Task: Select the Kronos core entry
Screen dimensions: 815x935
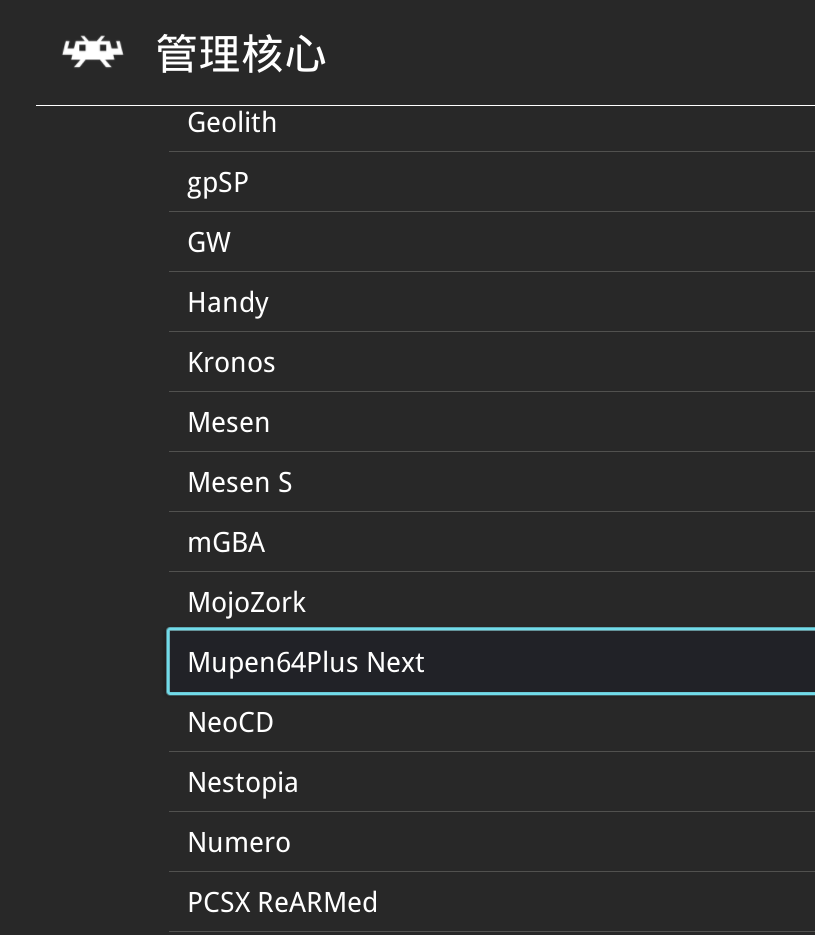Action: pos(231,363)
